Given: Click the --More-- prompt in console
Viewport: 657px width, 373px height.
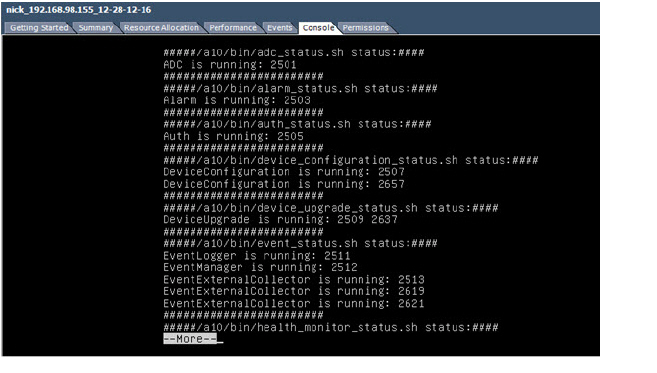Looking at the screenshot, I should (x=190, y=339).
